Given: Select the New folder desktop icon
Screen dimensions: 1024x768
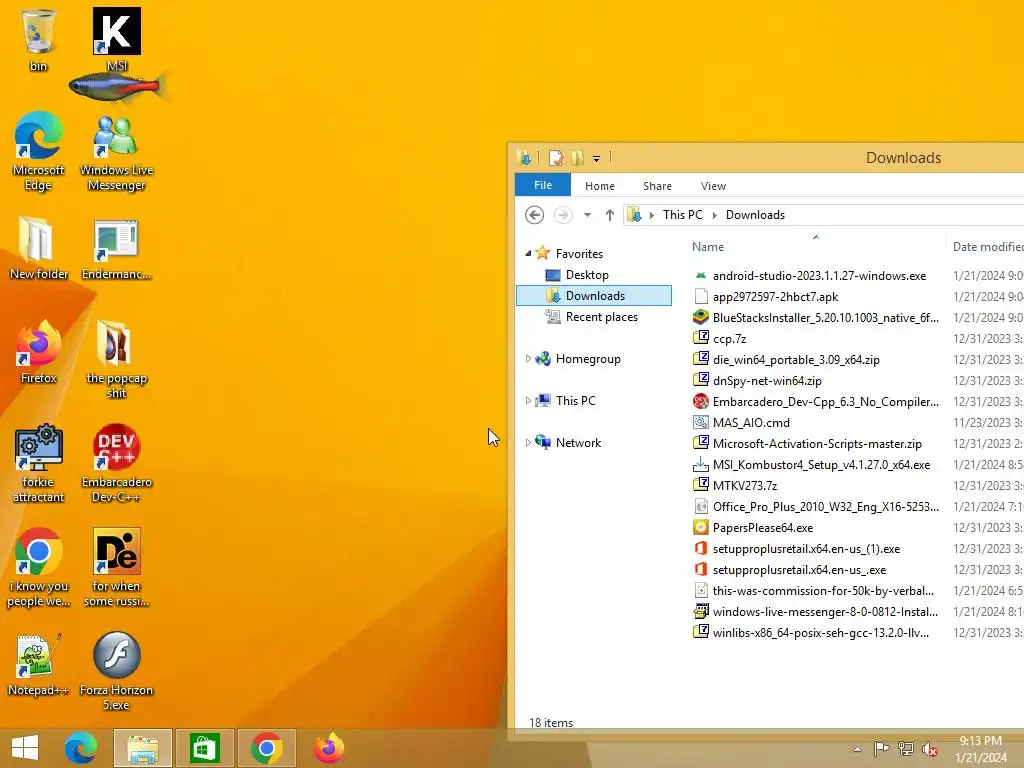Looking at the screenshot, I should 39,248.
